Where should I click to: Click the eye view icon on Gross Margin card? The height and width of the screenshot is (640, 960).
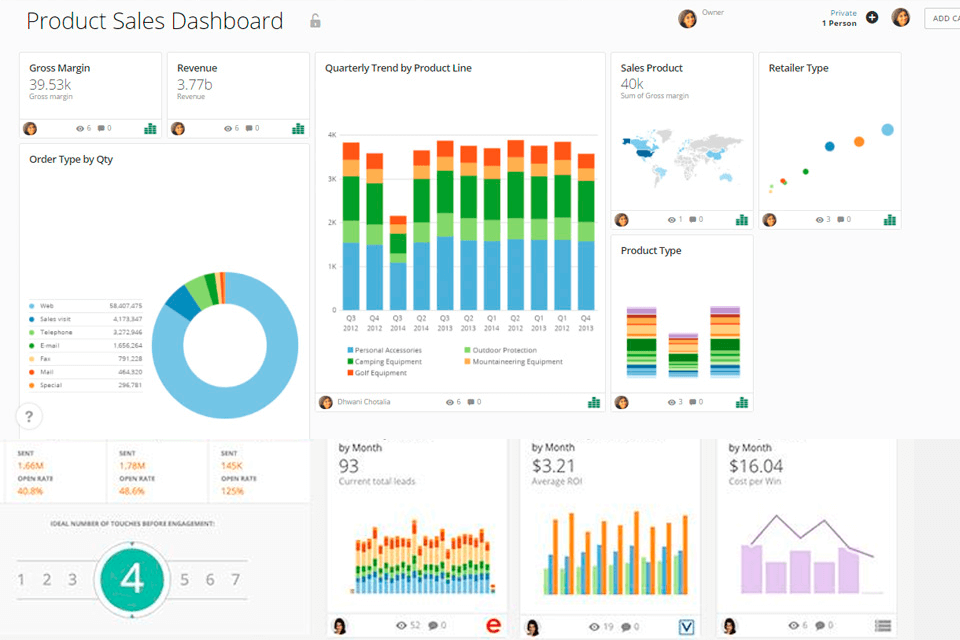(79, 128)
